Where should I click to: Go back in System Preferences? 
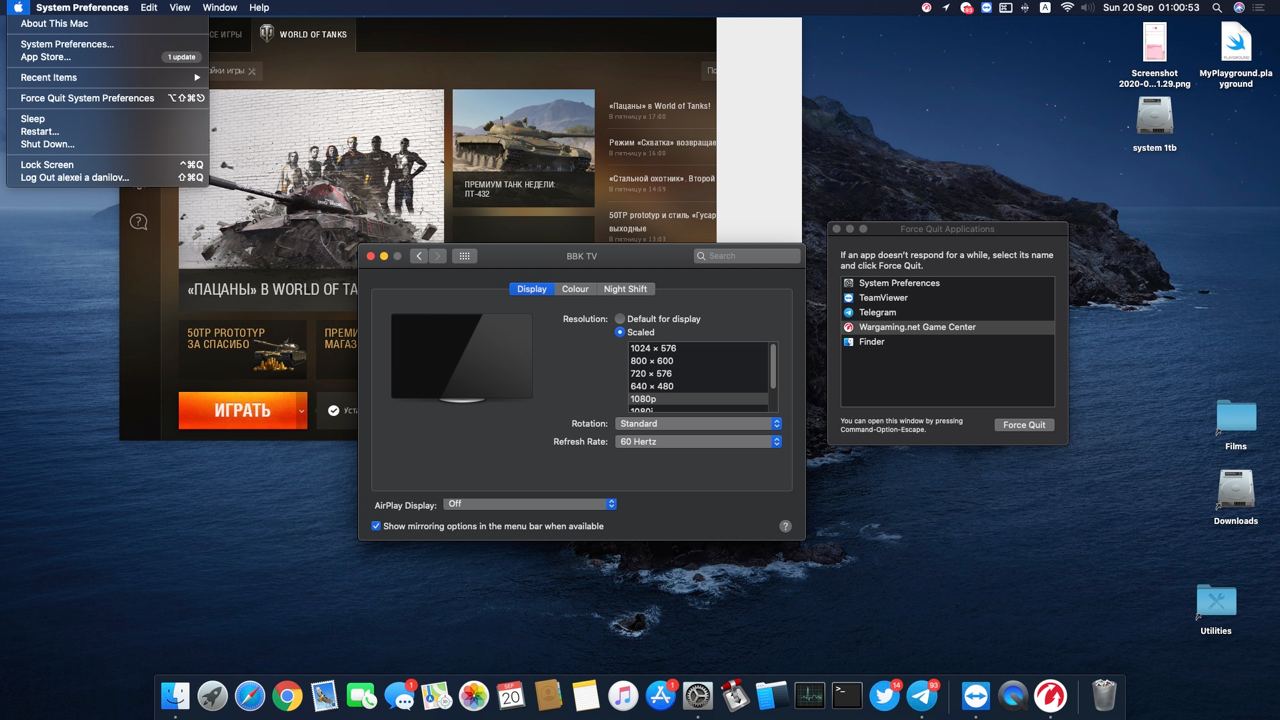pos(419,256)
